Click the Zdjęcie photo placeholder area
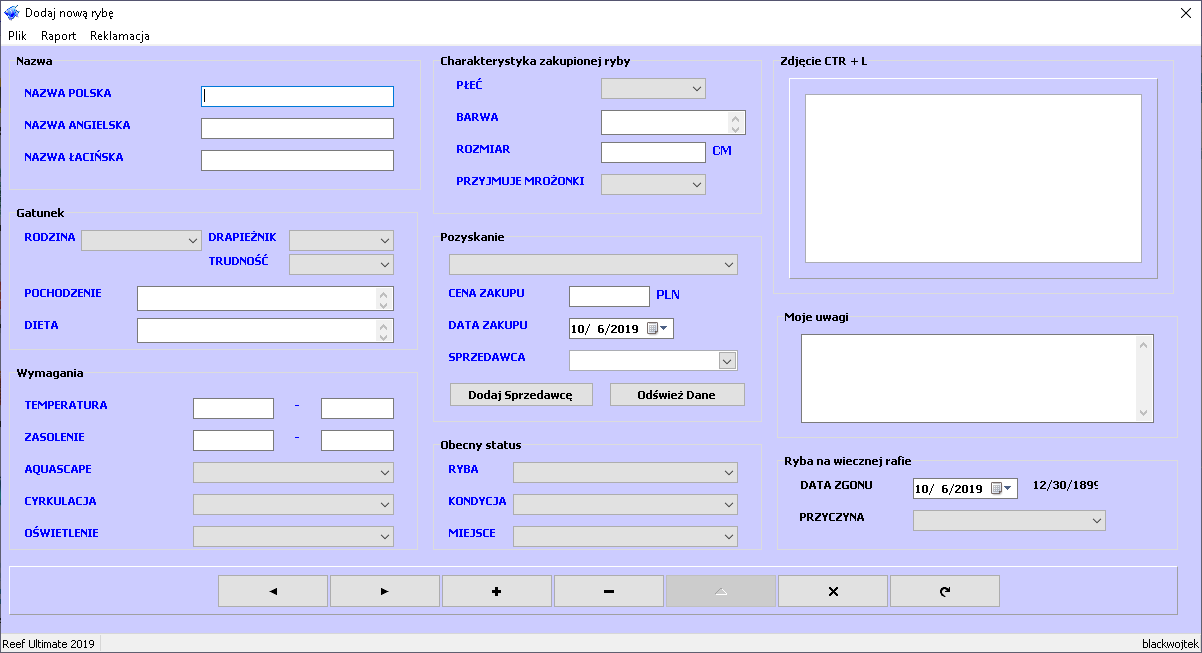Image resolution: width=1202 pixels, height=653 pixels. (973, 179)
